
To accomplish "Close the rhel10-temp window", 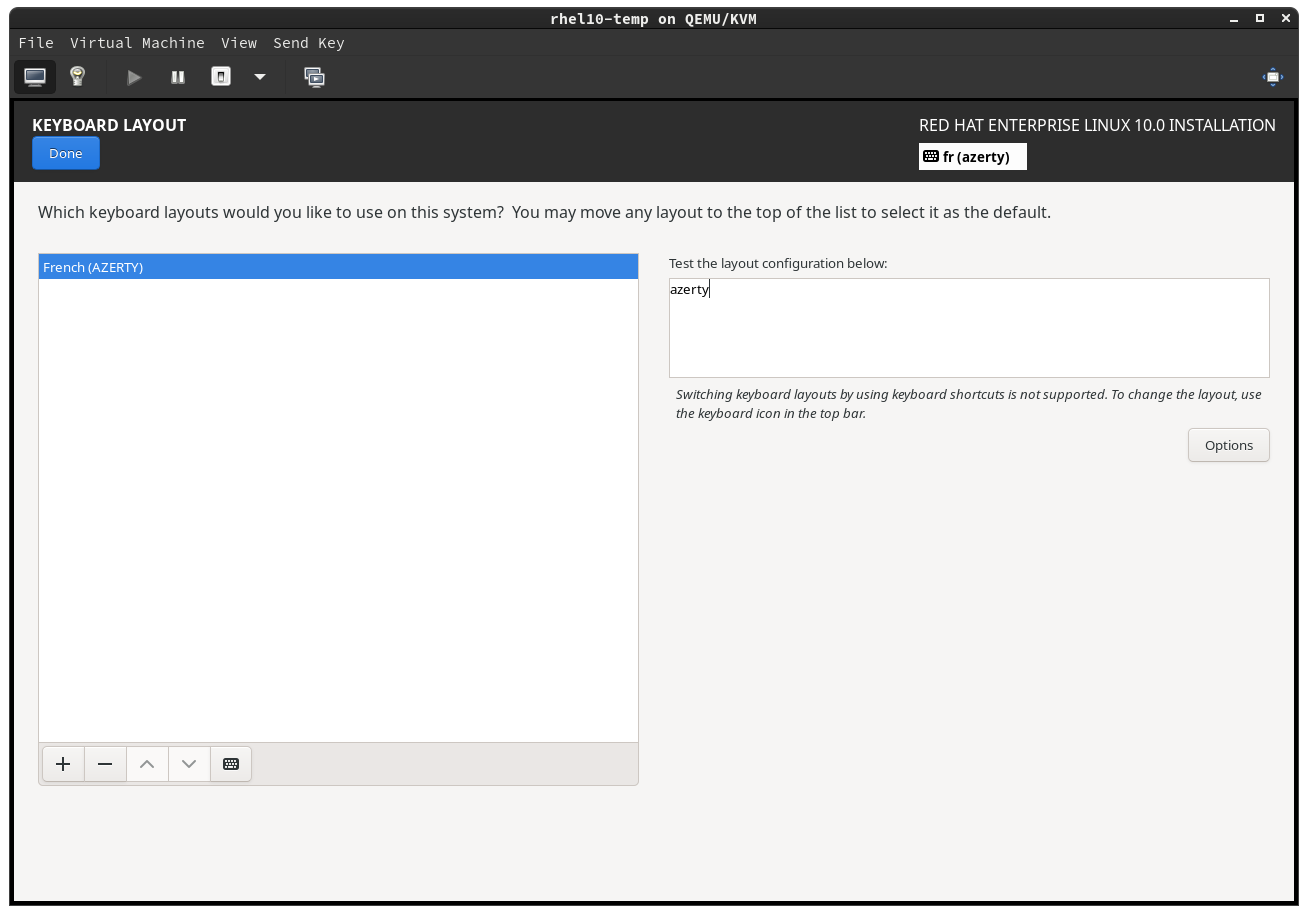I will [x=1284, y=18].
